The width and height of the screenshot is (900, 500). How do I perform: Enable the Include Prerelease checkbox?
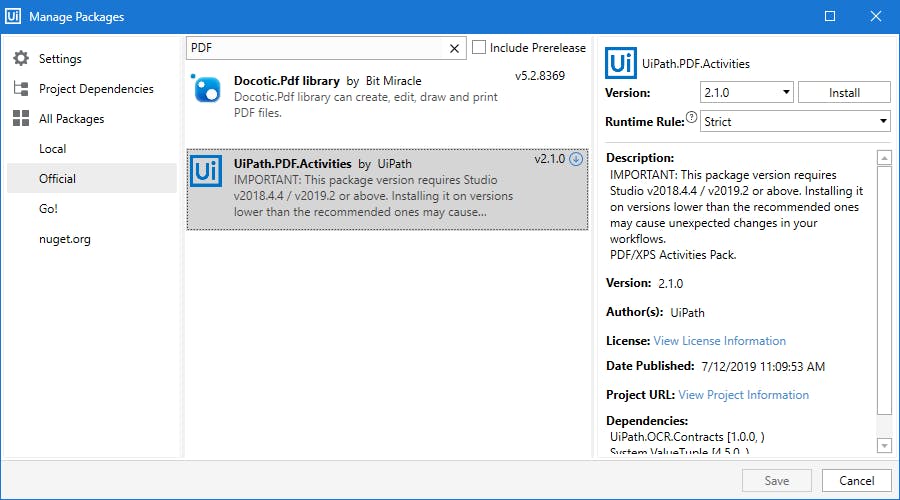pyautogui.click(x=479, y=48)
